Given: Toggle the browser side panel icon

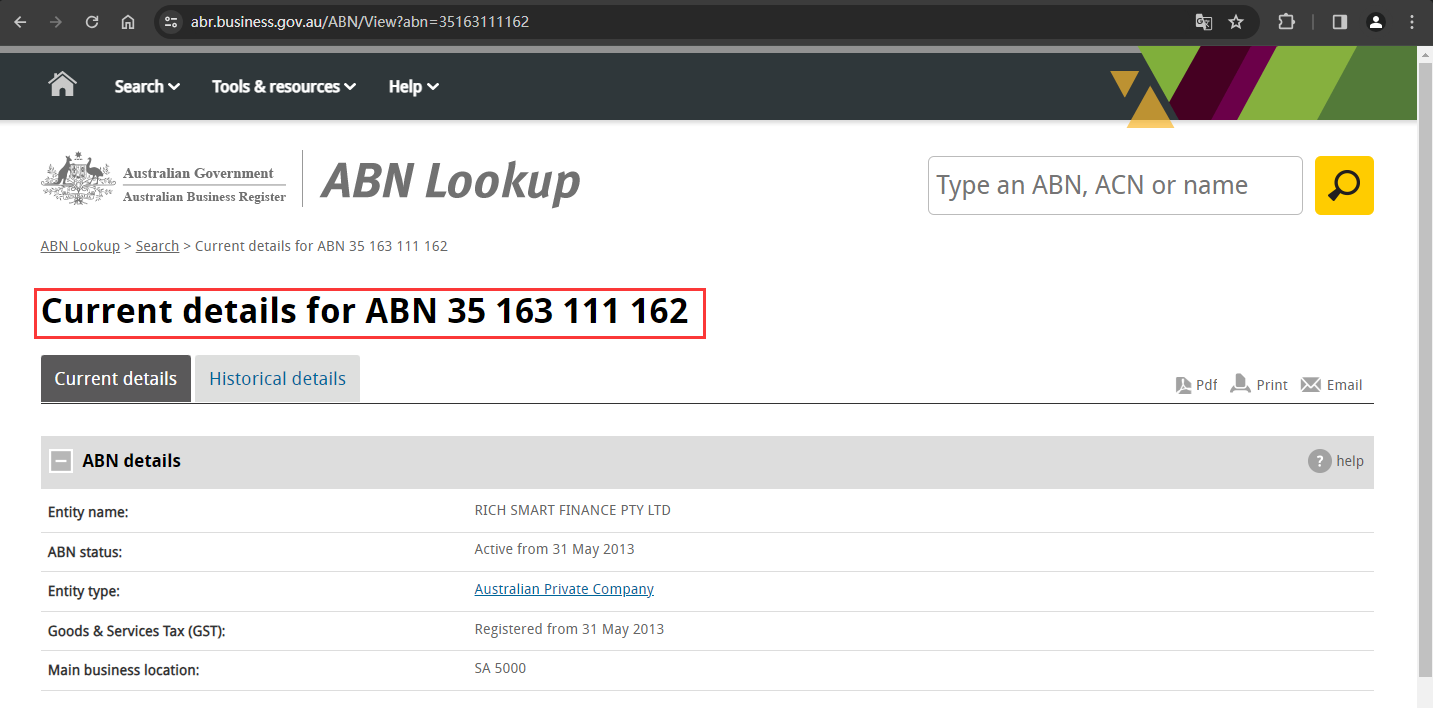Looking at the screenshot, I should pos(1340,22).
